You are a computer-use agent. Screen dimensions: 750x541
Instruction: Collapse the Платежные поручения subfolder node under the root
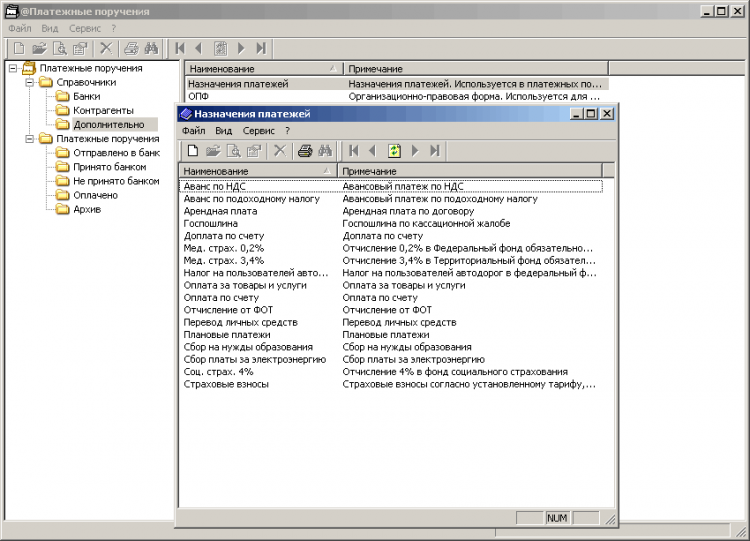29,139
